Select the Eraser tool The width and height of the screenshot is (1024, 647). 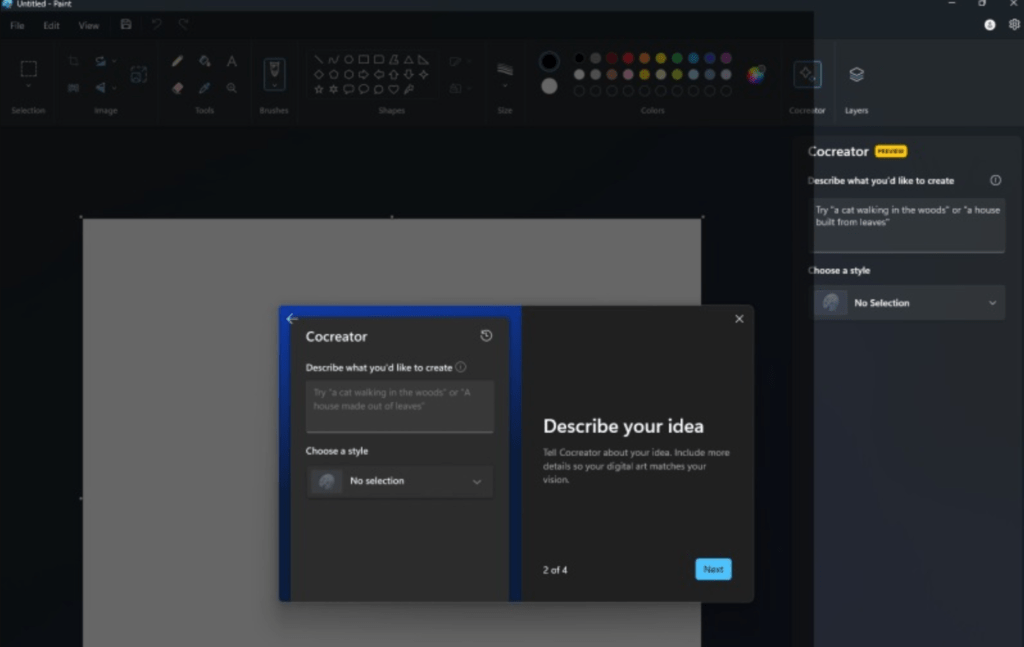click(177, 88)
